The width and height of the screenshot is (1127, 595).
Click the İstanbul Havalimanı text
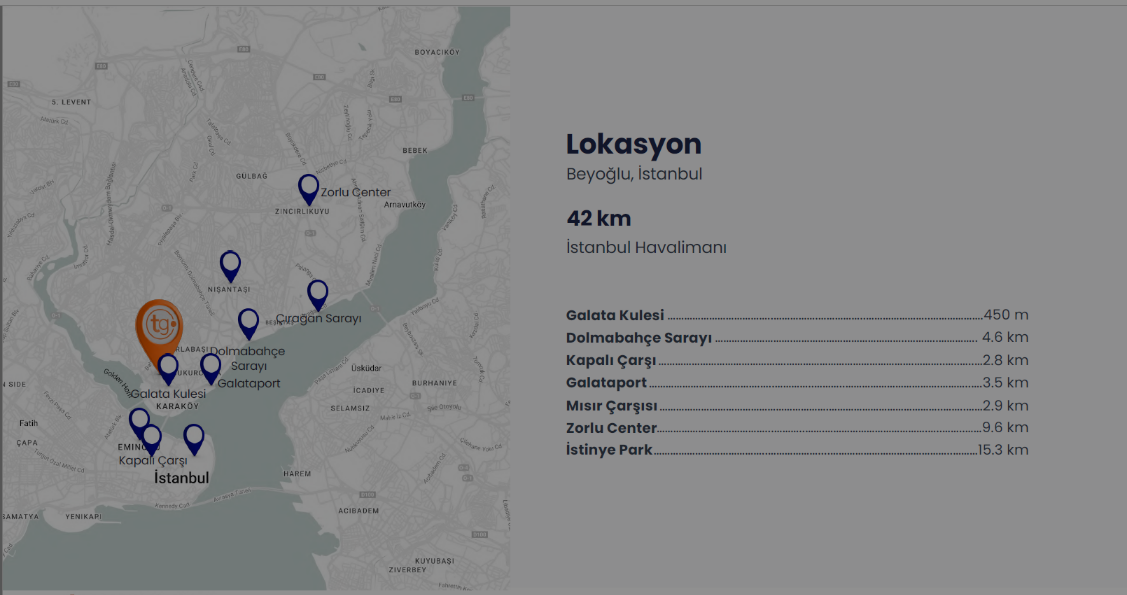[x=646, y=247]
